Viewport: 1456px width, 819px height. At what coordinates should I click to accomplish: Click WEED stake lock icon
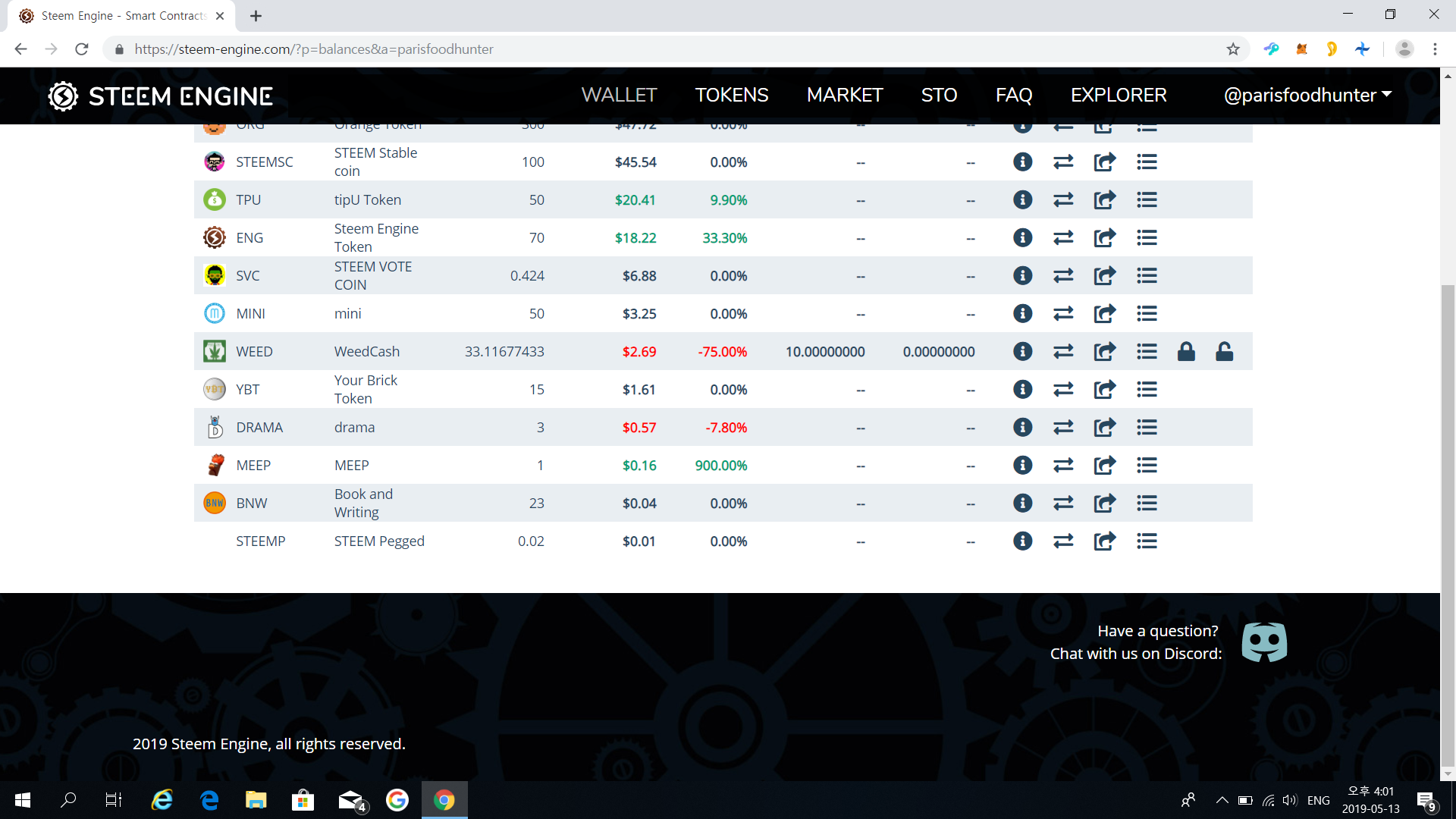1186,351
